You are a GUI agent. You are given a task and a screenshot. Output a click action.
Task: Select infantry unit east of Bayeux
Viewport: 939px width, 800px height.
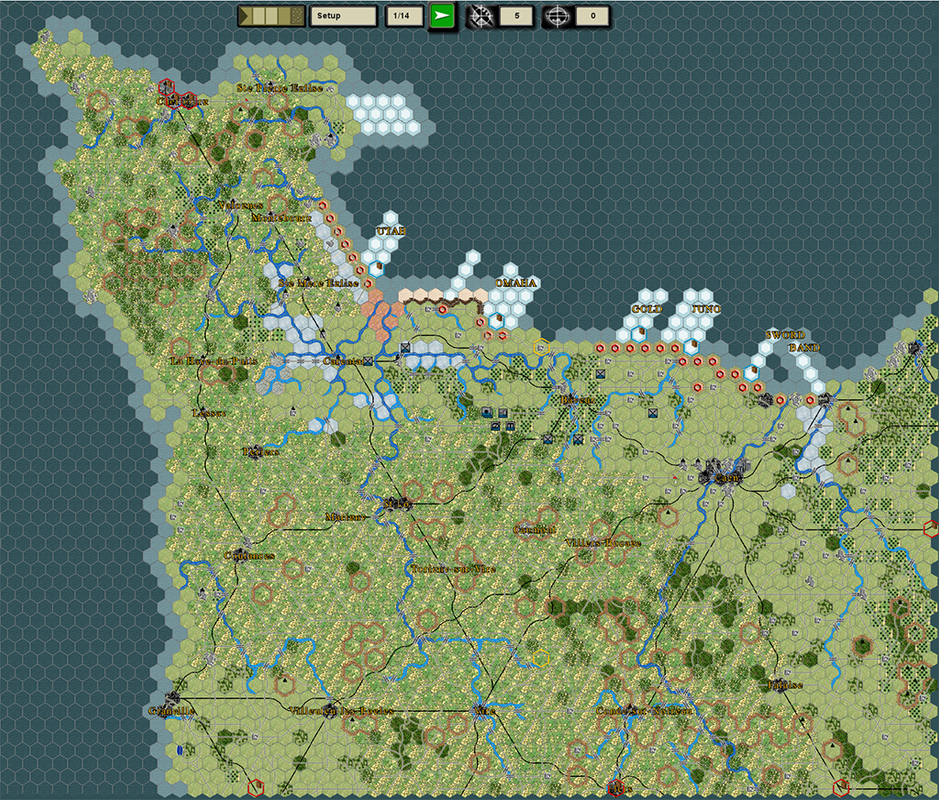tap(653, 413)
